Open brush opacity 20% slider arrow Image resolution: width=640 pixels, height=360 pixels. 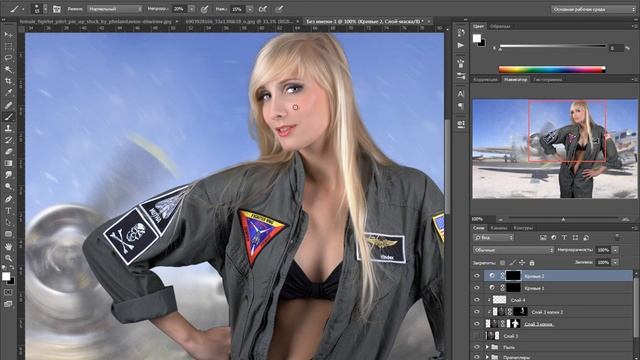tap(191, 9)
